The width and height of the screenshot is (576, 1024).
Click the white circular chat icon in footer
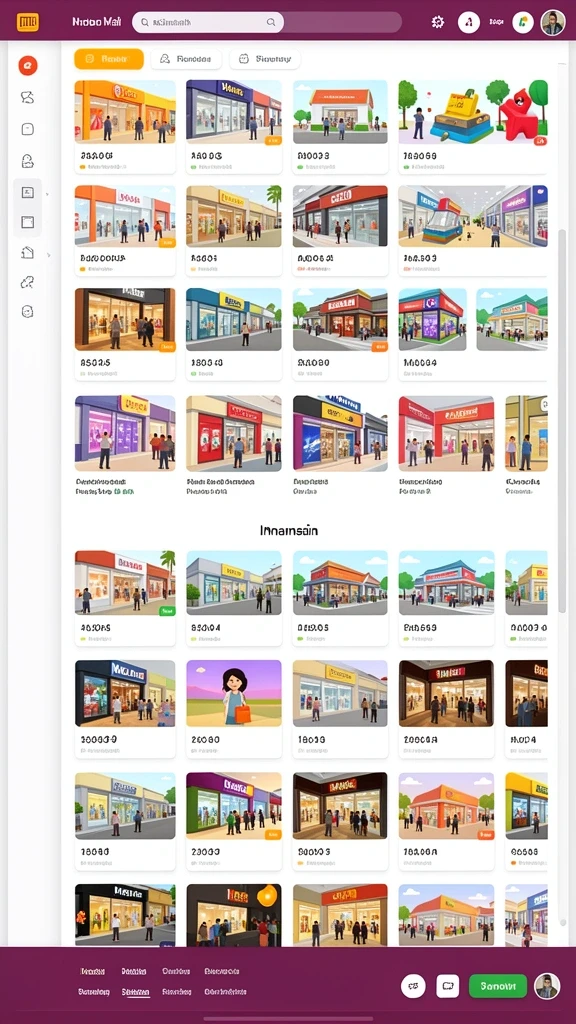pos(413,985)
